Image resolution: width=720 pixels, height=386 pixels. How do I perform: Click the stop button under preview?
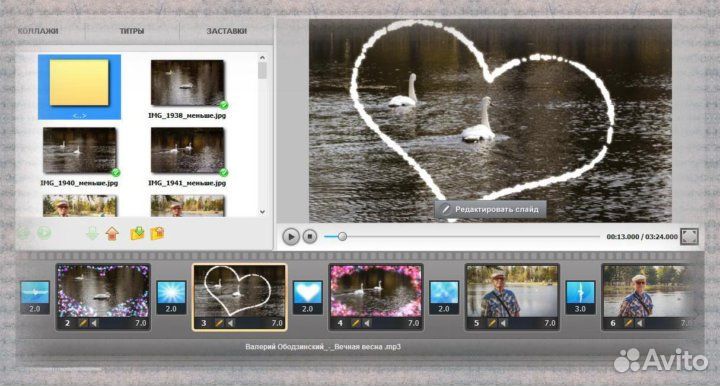tap(310, 236)
